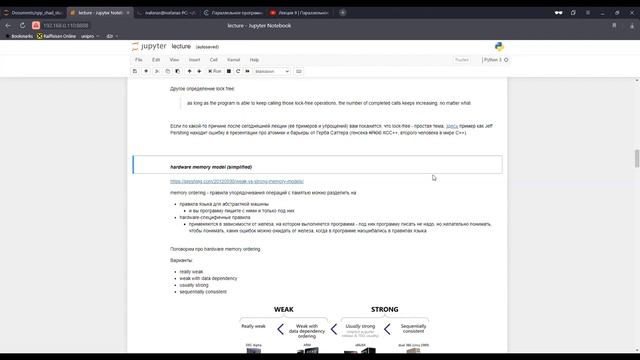Select the 'hardware memory model (simplified)' cell
Screen dimensions: 640x360
(x=318, y=164)
